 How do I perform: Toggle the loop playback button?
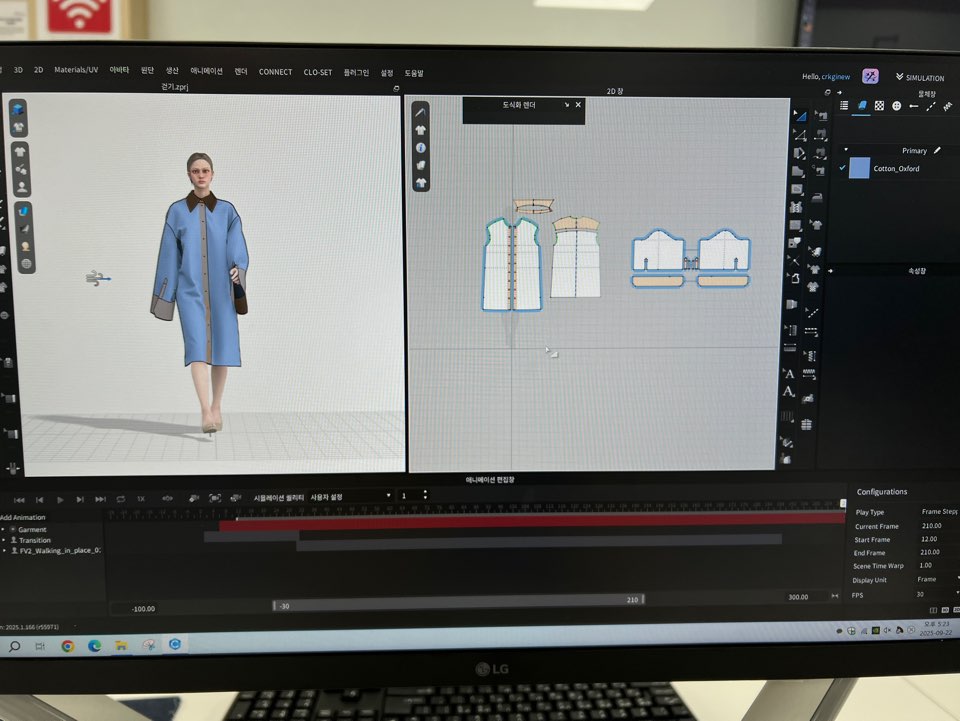tap(121, 499)
